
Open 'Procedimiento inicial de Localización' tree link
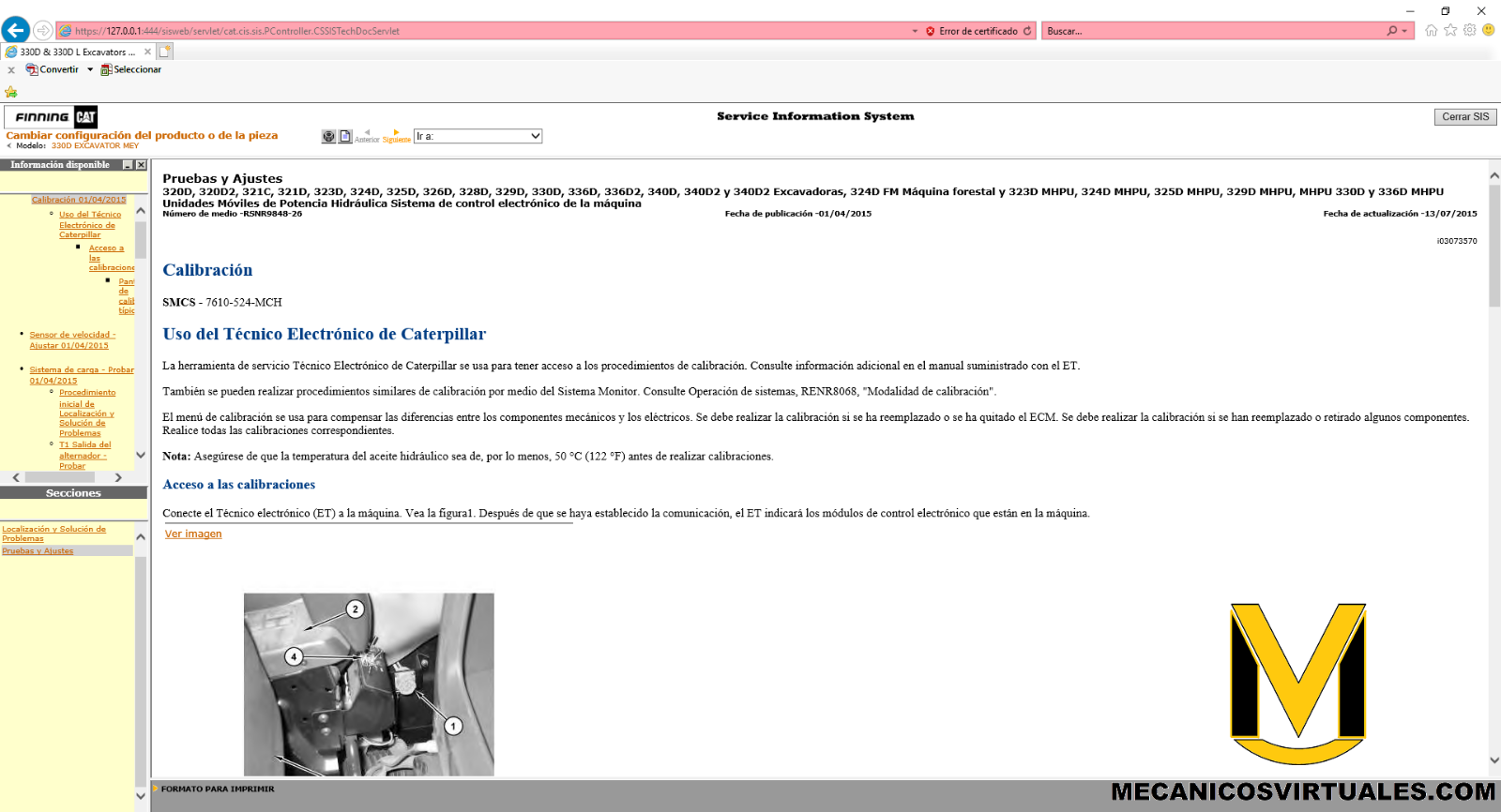pyautogui.click(x=87, y=413)
